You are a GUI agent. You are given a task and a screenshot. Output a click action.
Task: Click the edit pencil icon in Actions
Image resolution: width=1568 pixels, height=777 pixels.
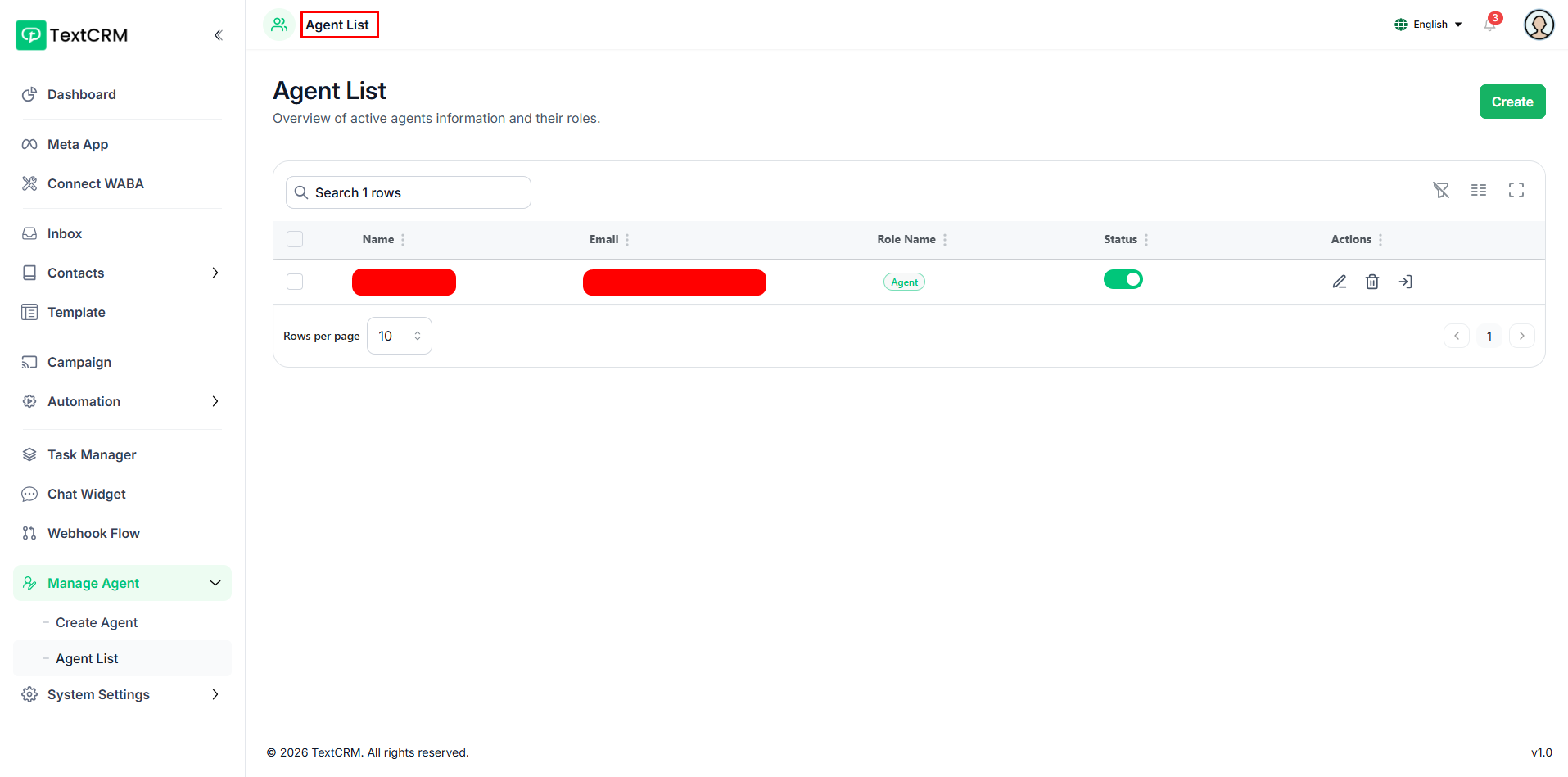coord(1339,282)
